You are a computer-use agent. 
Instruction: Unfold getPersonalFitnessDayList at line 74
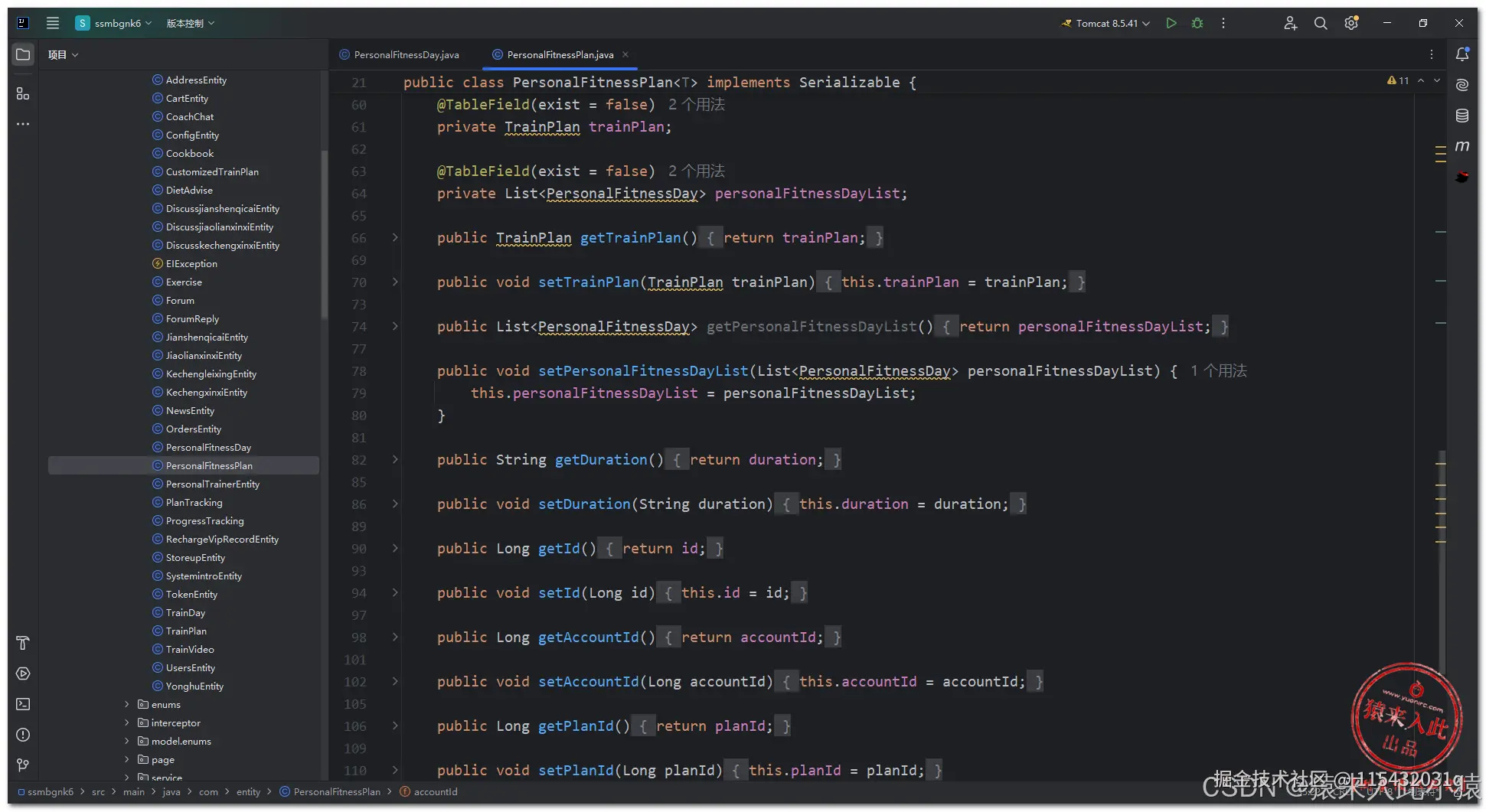tap(395, 326)
